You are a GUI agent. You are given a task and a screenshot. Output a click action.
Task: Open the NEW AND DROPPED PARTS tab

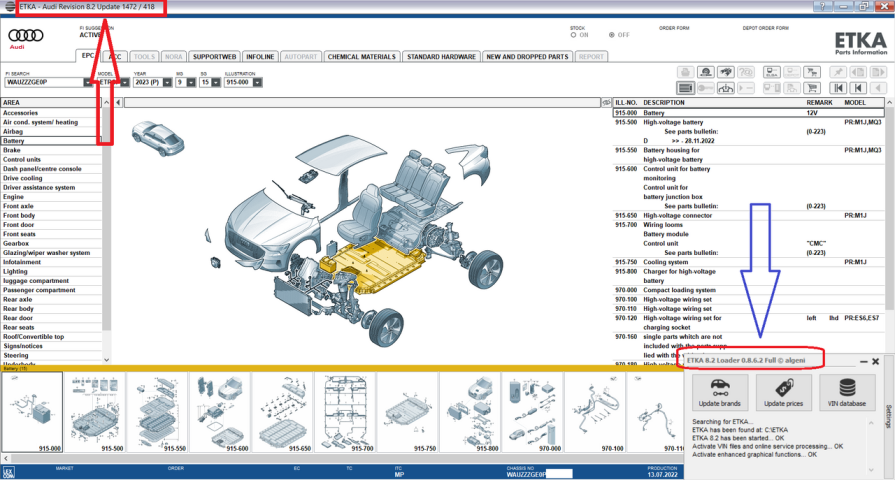(527, 57)
